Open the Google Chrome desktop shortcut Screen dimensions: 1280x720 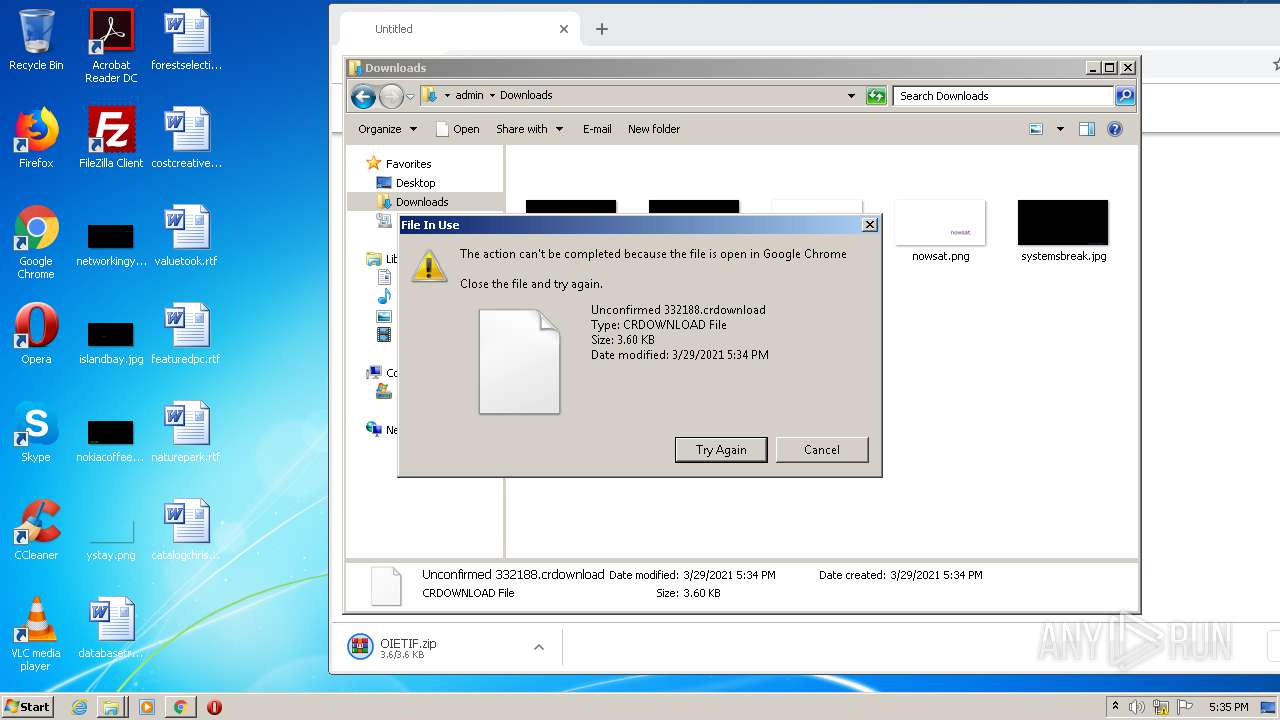click(x=36, y=242)
